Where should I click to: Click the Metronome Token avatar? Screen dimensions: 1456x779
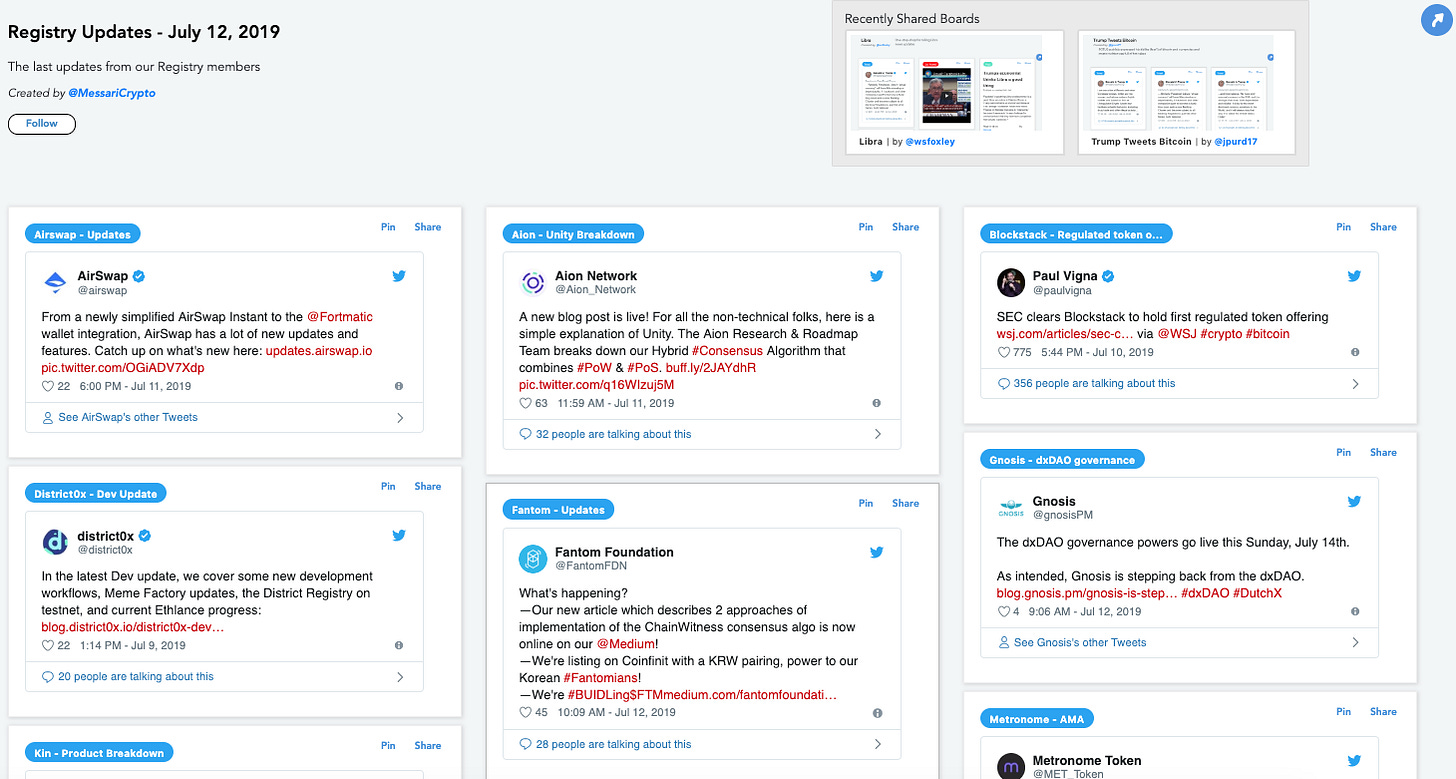1011,766
